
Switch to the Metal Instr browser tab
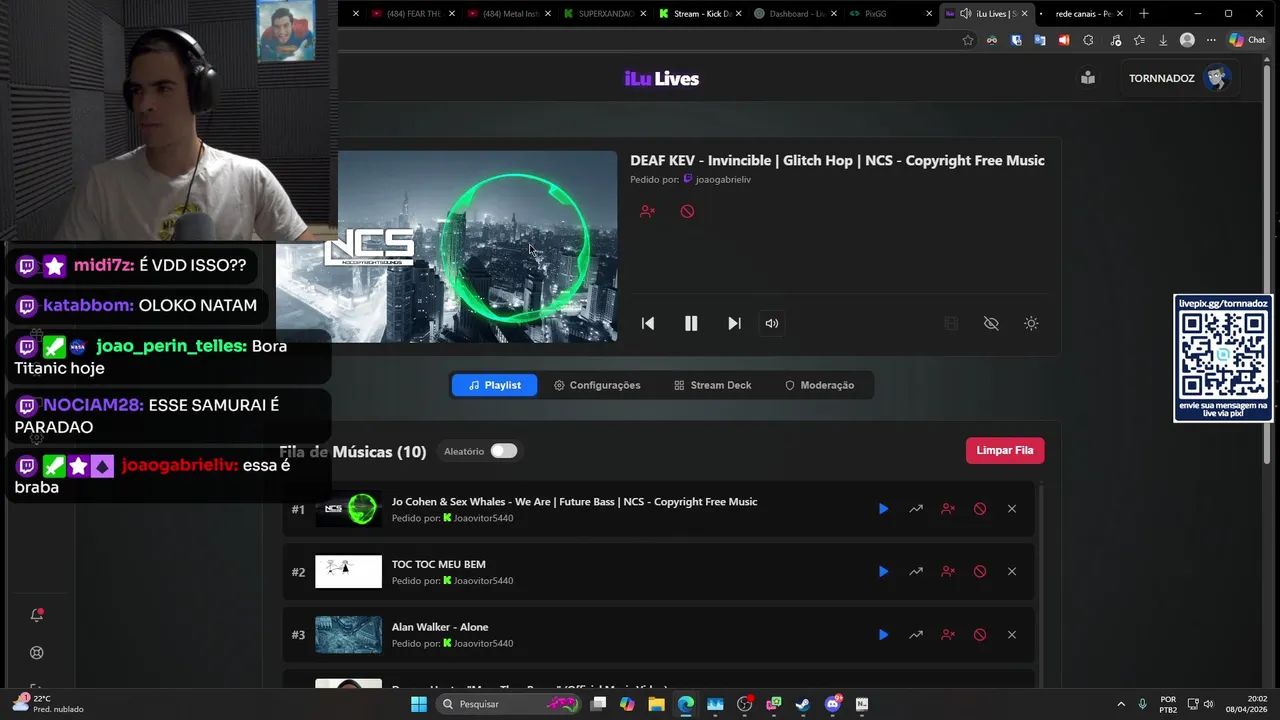(510, 14)
